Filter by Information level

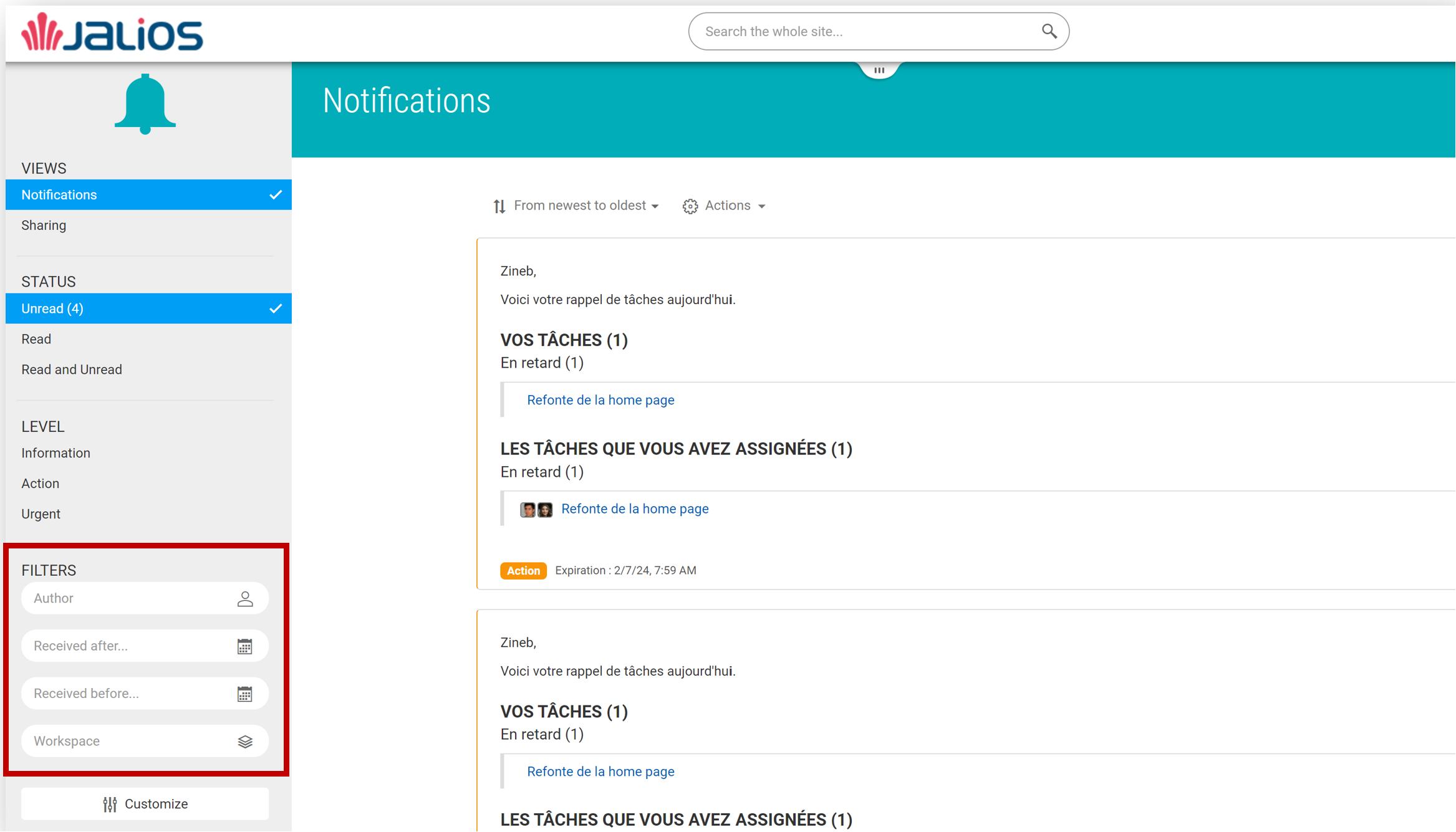coord(148,453)
